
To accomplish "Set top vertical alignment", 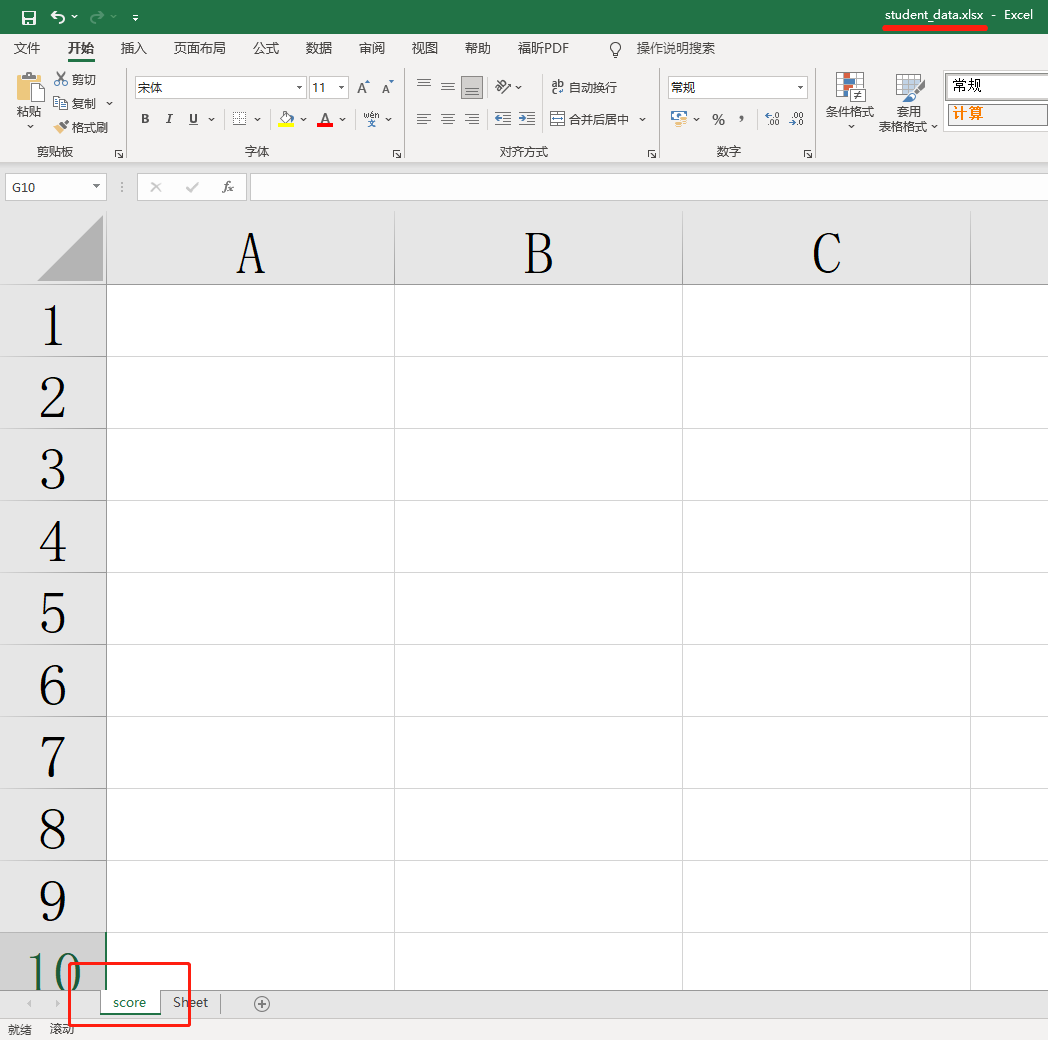I will [x=424, y=86].
